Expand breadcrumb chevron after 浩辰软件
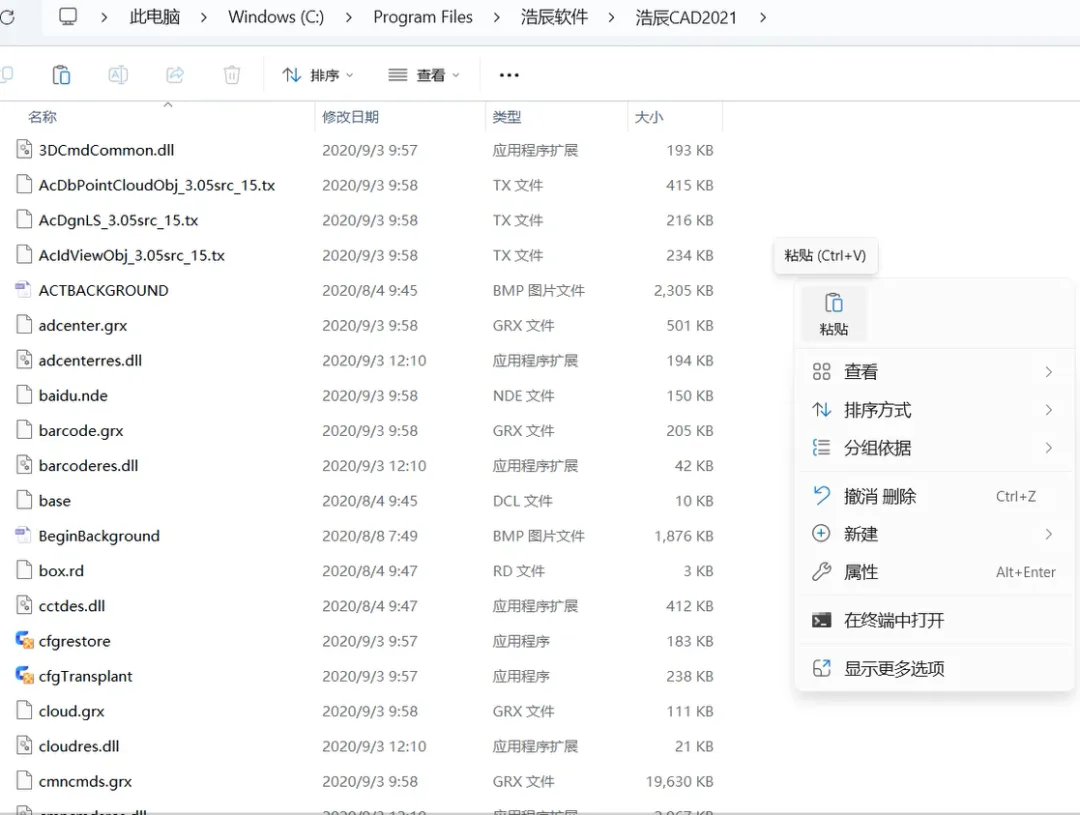This screenshot has height=815, width=1080. pyautogui.click(x=611, y=17)
